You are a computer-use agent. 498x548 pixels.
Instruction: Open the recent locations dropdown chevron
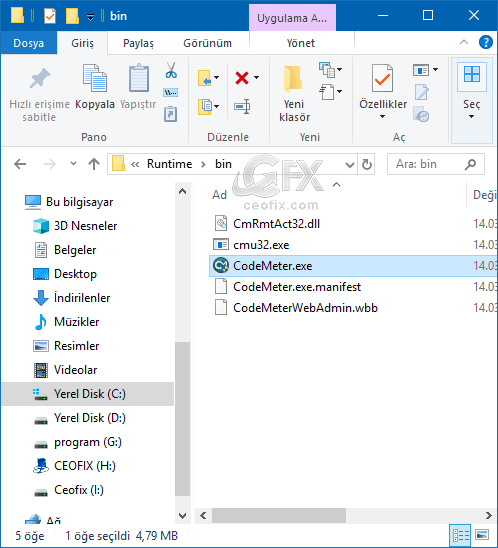point(73,164)
